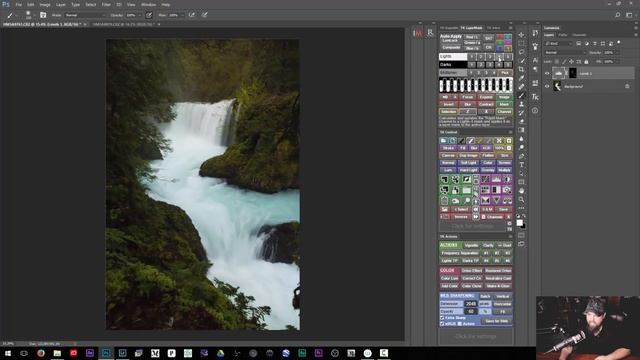Select the Zoom tool
Screen dimensions: 640x360
tap(521, 200)
